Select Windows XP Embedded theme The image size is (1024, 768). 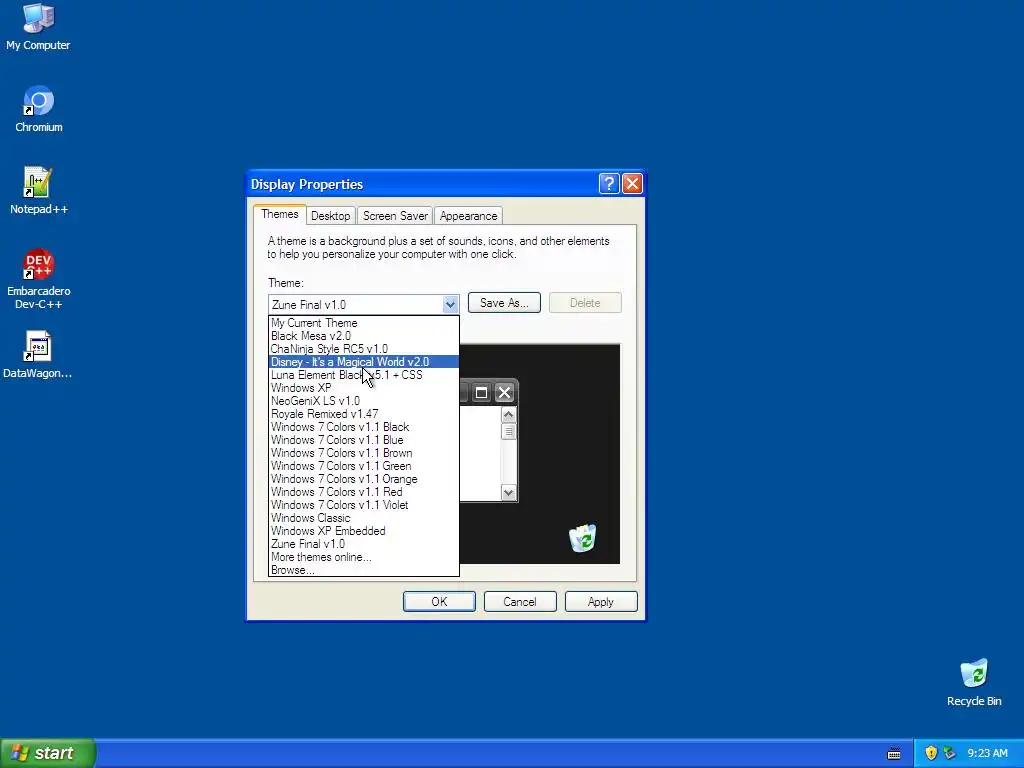[x=364, y=531]
